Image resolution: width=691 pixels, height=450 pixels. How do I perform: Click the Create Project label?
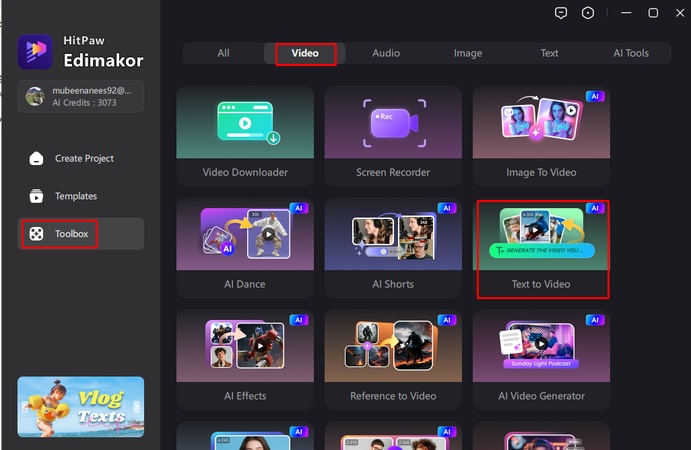click(84, 158)
